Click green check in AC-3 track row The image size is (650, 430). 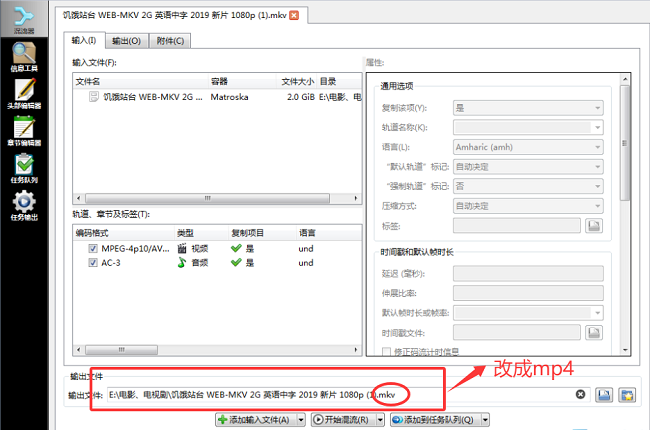236,262
